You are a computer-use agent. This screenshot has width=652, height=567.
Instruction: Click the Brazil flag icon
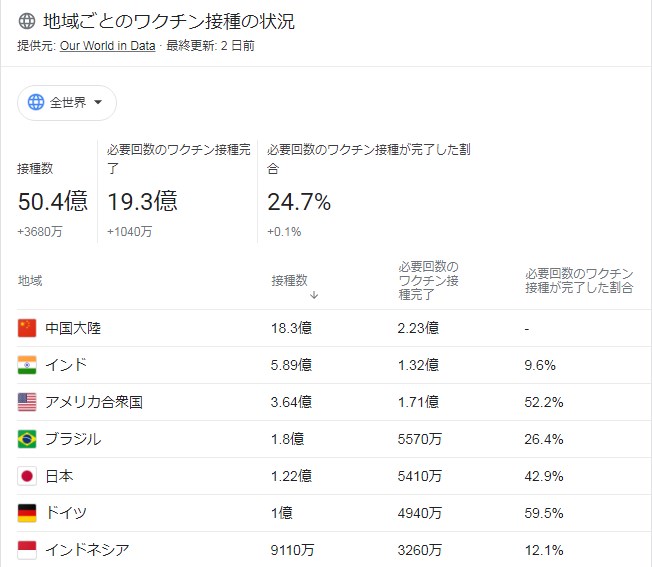click(x=27, y=439)
